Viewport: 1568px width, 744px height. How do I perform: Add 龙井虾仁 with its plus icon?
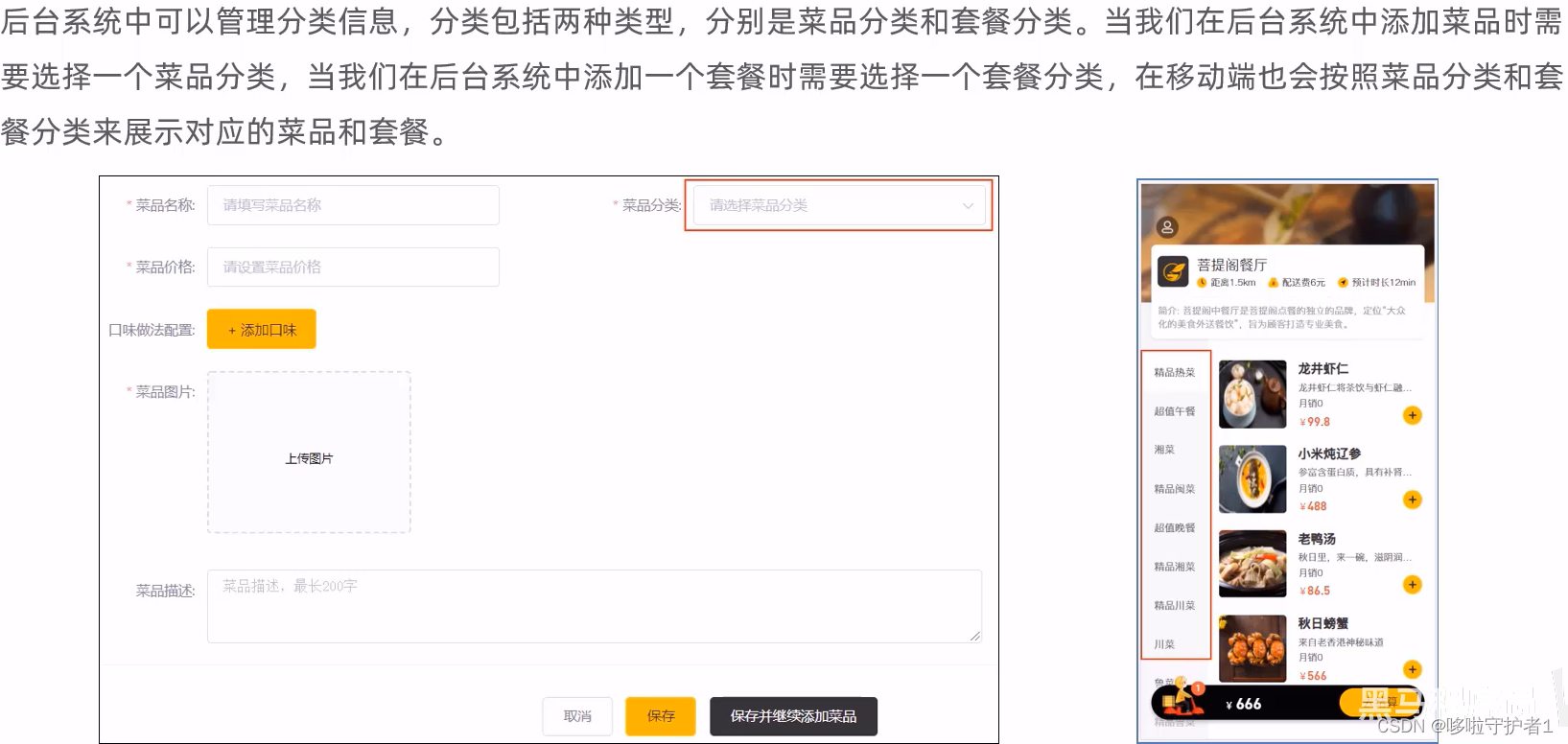pos(1412,415)
